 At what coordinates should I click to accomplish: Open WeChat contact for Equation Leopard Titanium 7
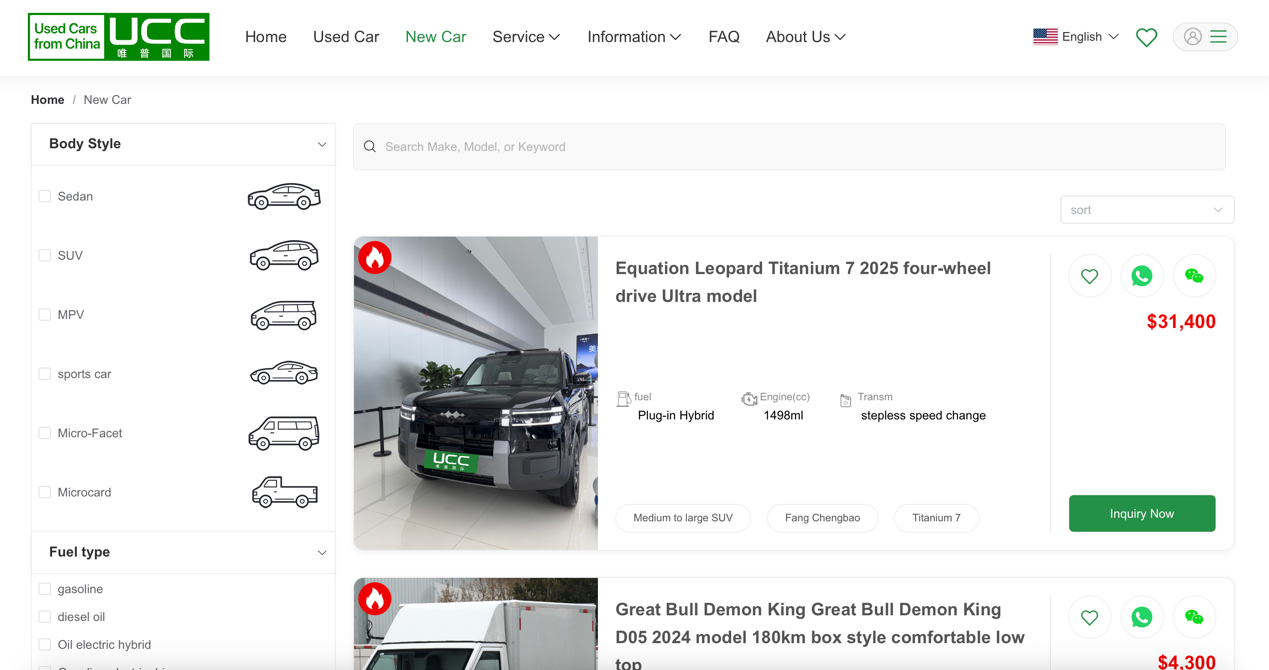pyautogui.click(x=1193, y=277)
